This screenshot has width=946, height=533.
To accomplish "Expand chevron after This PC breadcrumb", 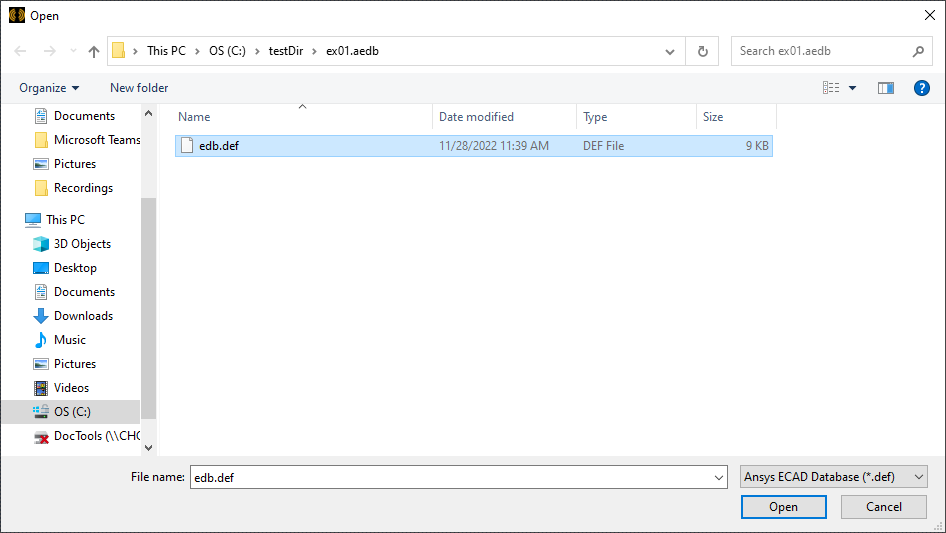I will click(x=197, y=51).
